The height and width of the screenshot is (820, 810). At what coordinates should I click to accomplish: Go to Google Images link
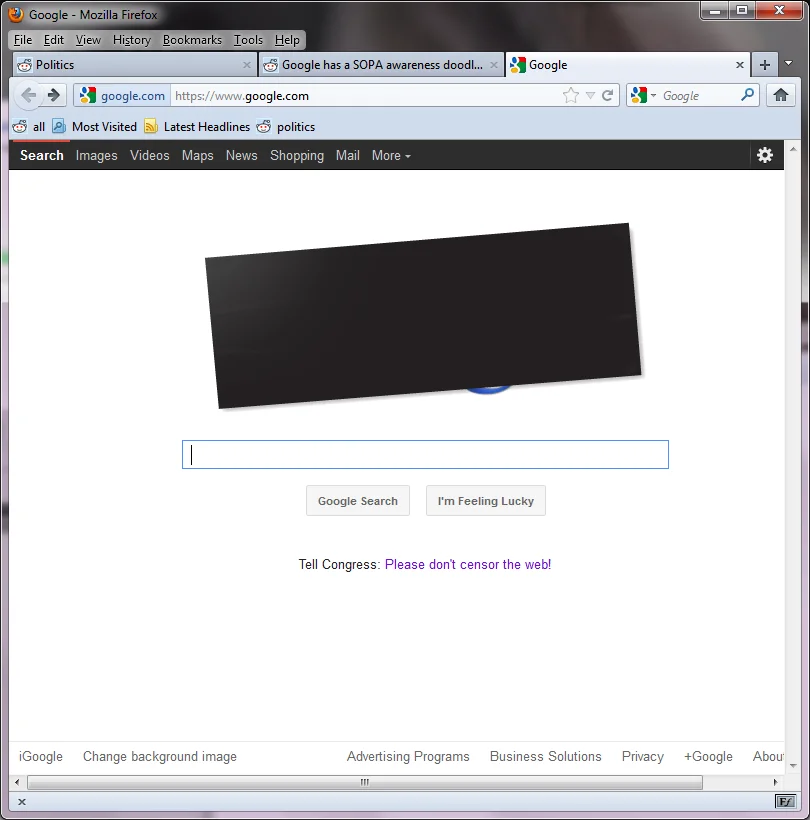click(96, 155)
